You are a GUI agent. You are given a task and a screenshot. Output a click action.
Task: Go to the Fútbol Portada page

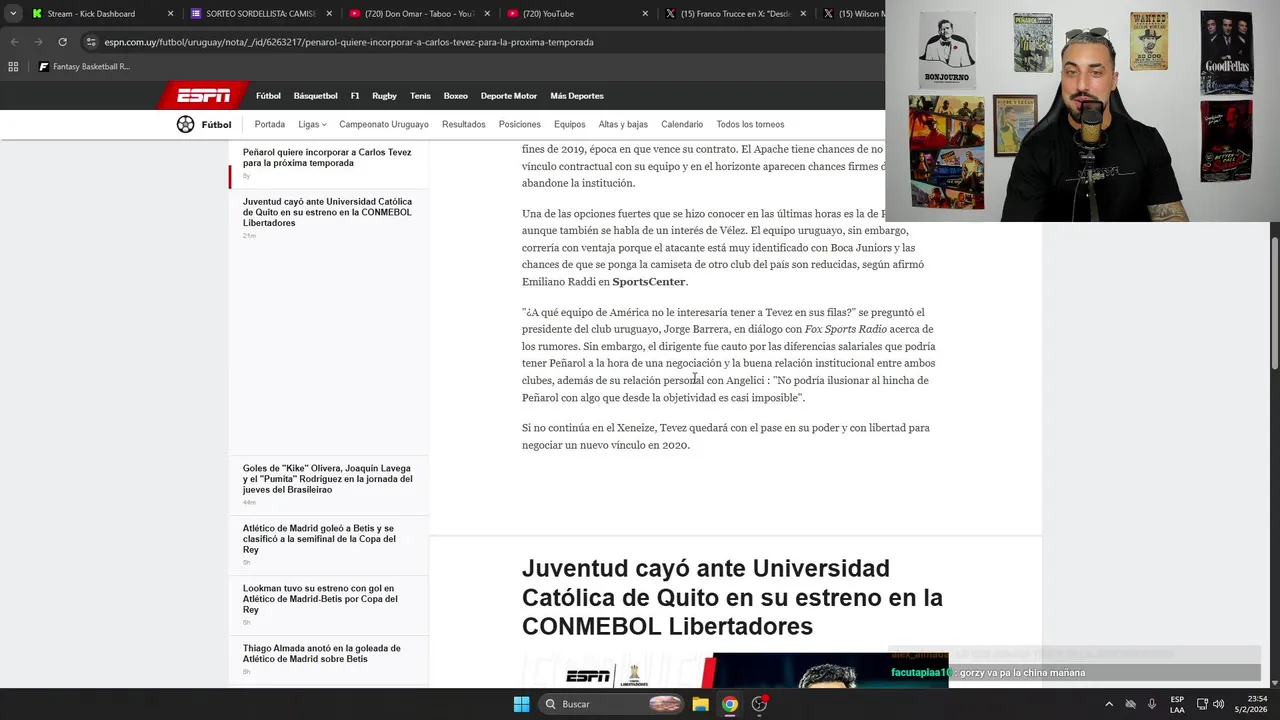click(270, 124)
